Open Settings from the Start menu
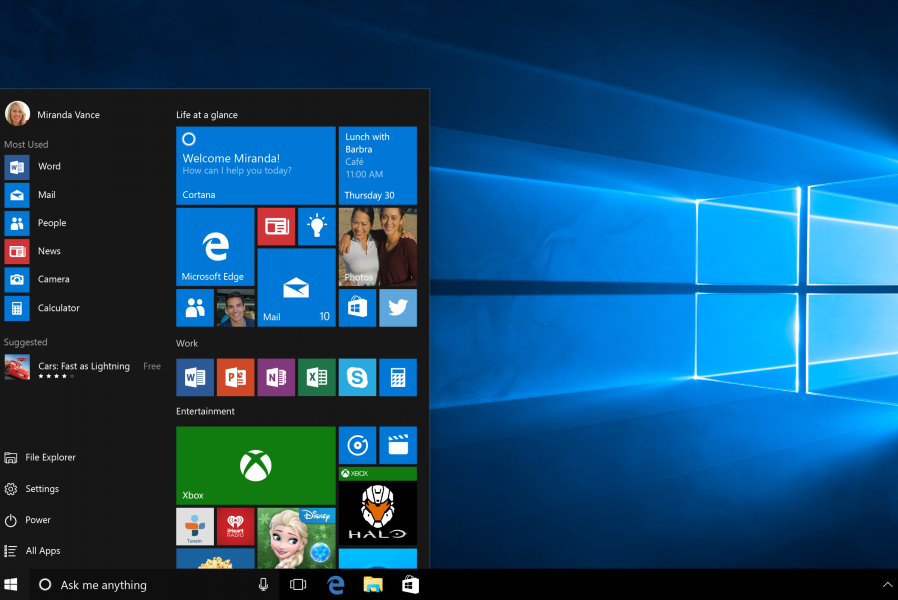898x600 pixels. (42, 489)
